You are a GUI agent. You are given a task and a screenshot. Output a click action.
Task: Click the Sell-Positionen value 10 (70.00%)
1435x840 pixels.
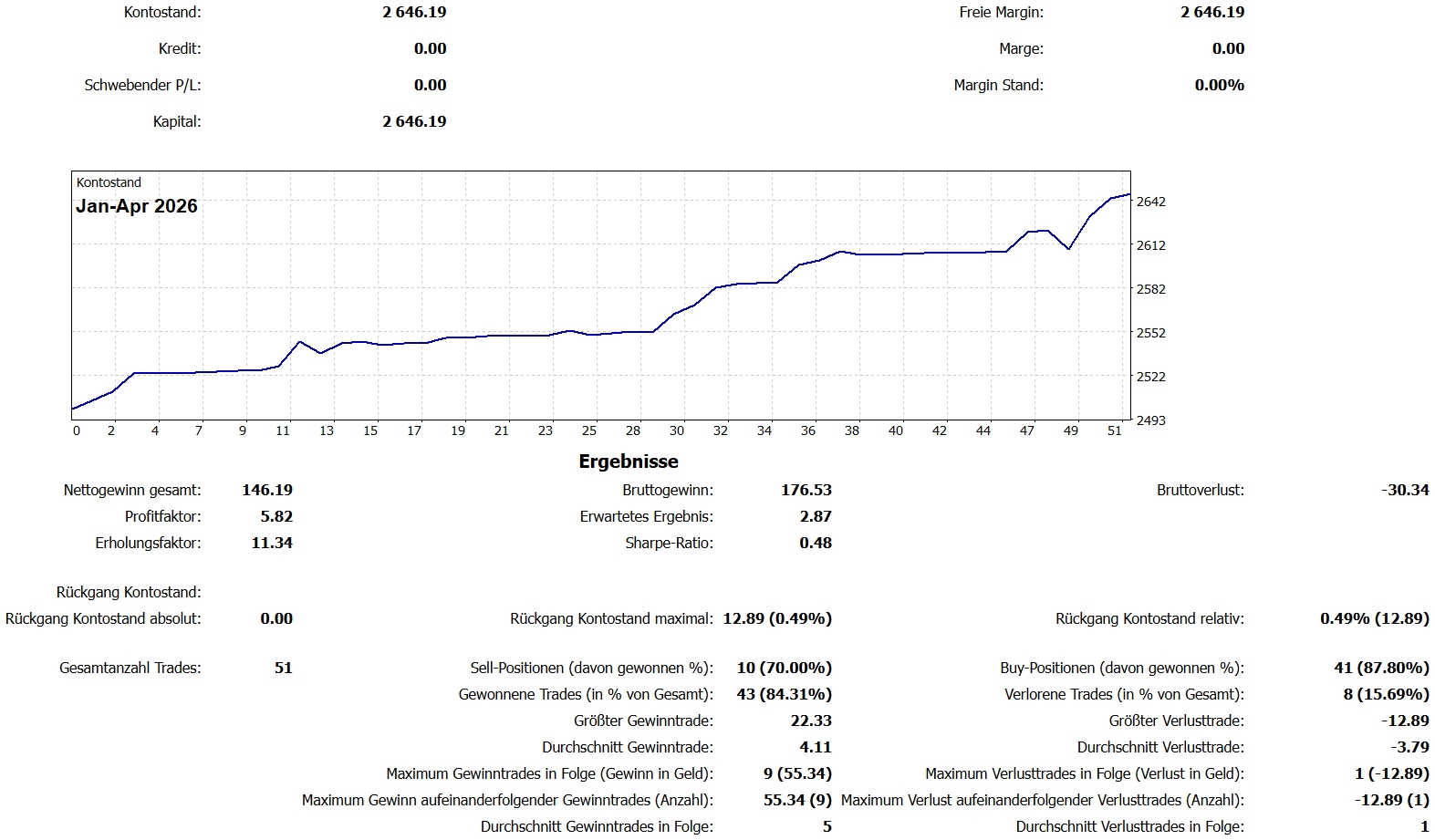click(785, 668)
